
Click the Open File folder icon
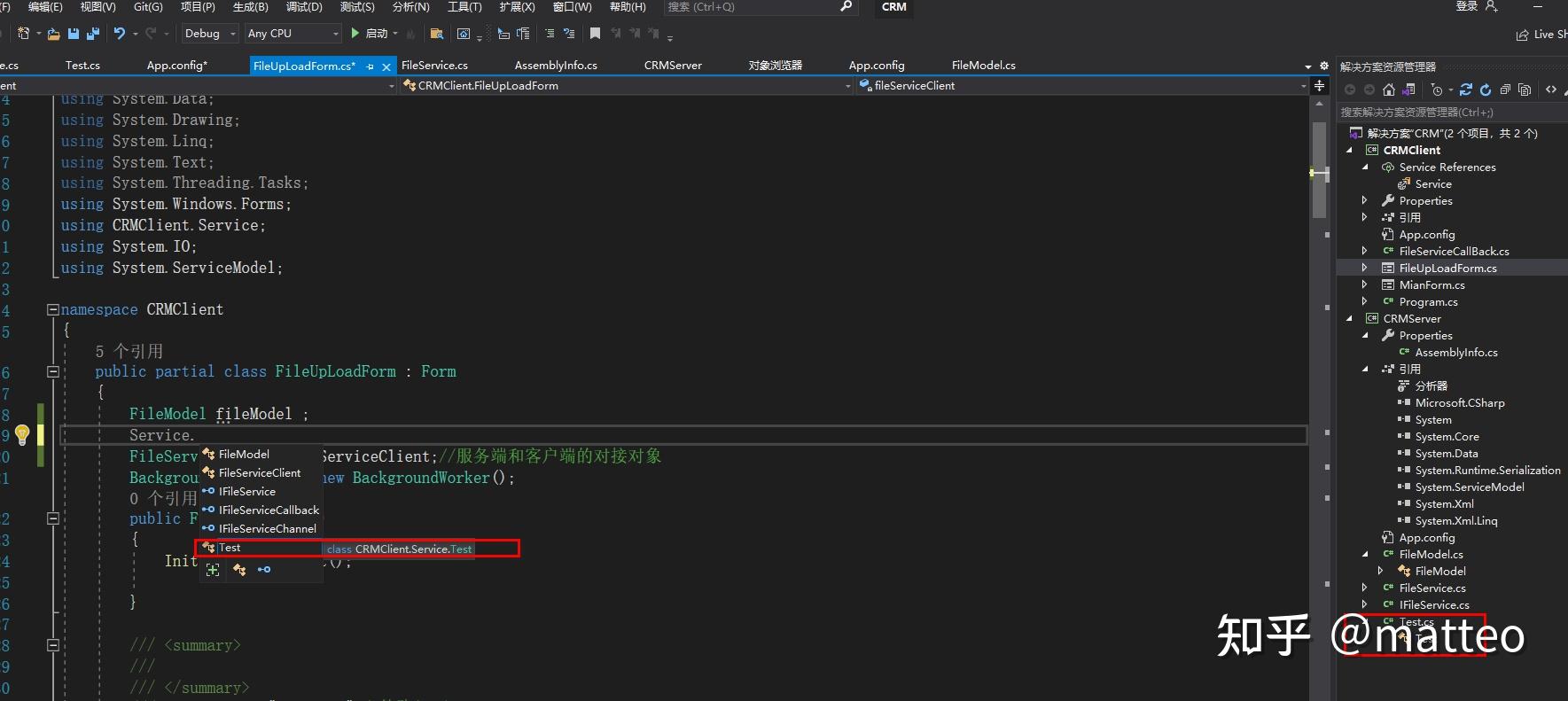53,34
